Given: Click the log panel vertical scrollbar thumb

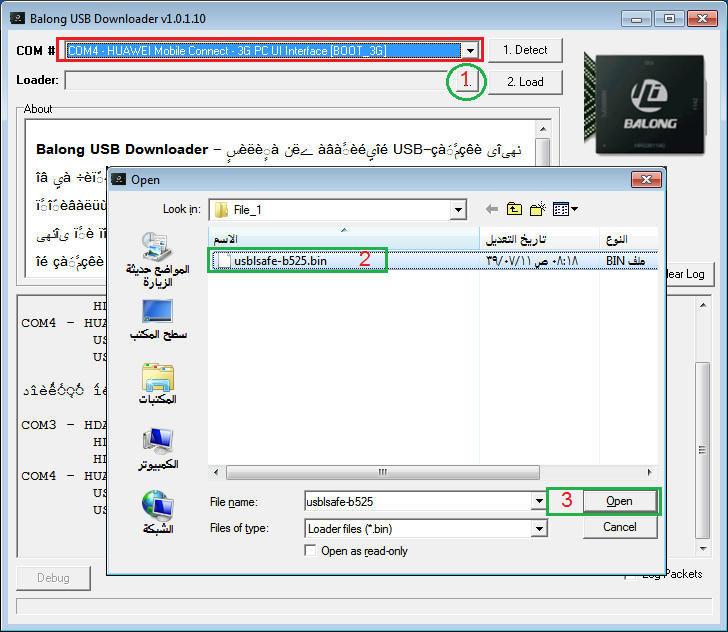Looking at the screenshot, I should pyautogui.click(x=702, y=450).
